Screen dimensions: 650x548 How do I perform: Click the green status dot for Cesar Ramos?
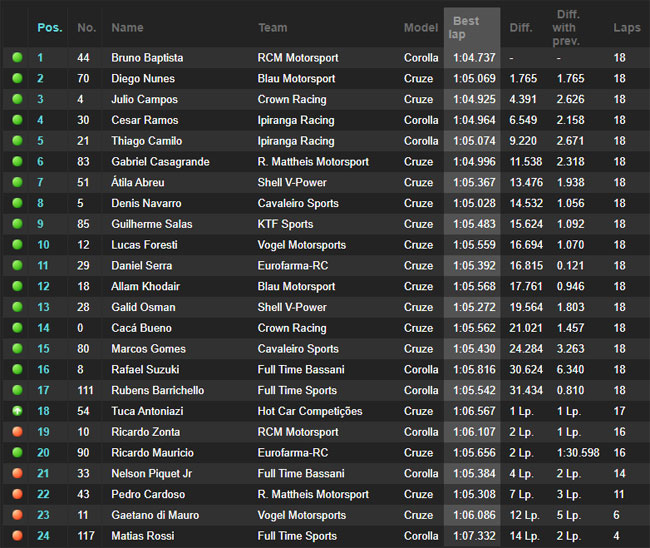(x=17, y=120)
